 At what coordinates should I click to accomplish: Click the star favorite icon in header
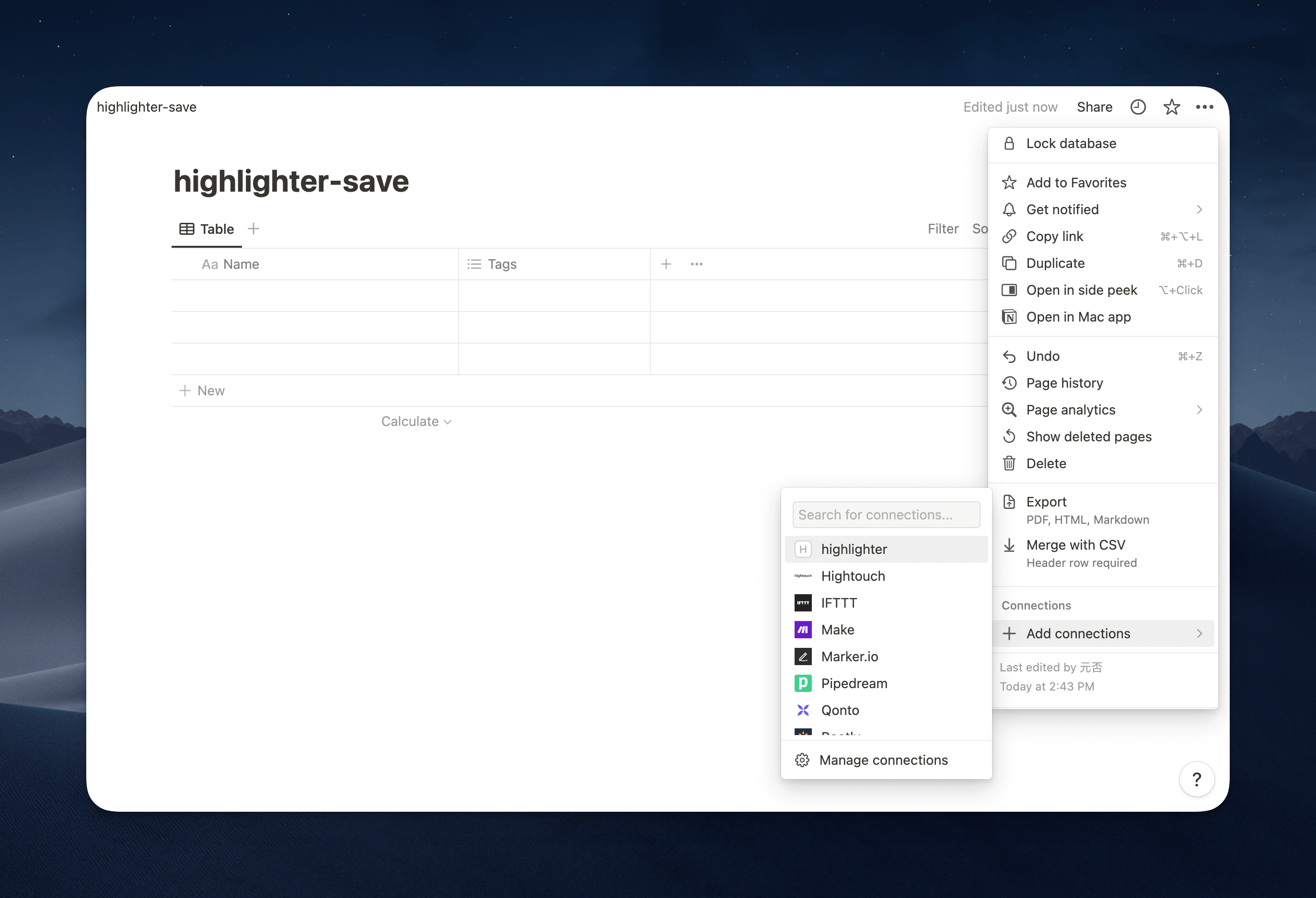click(x=1171, y=107)
